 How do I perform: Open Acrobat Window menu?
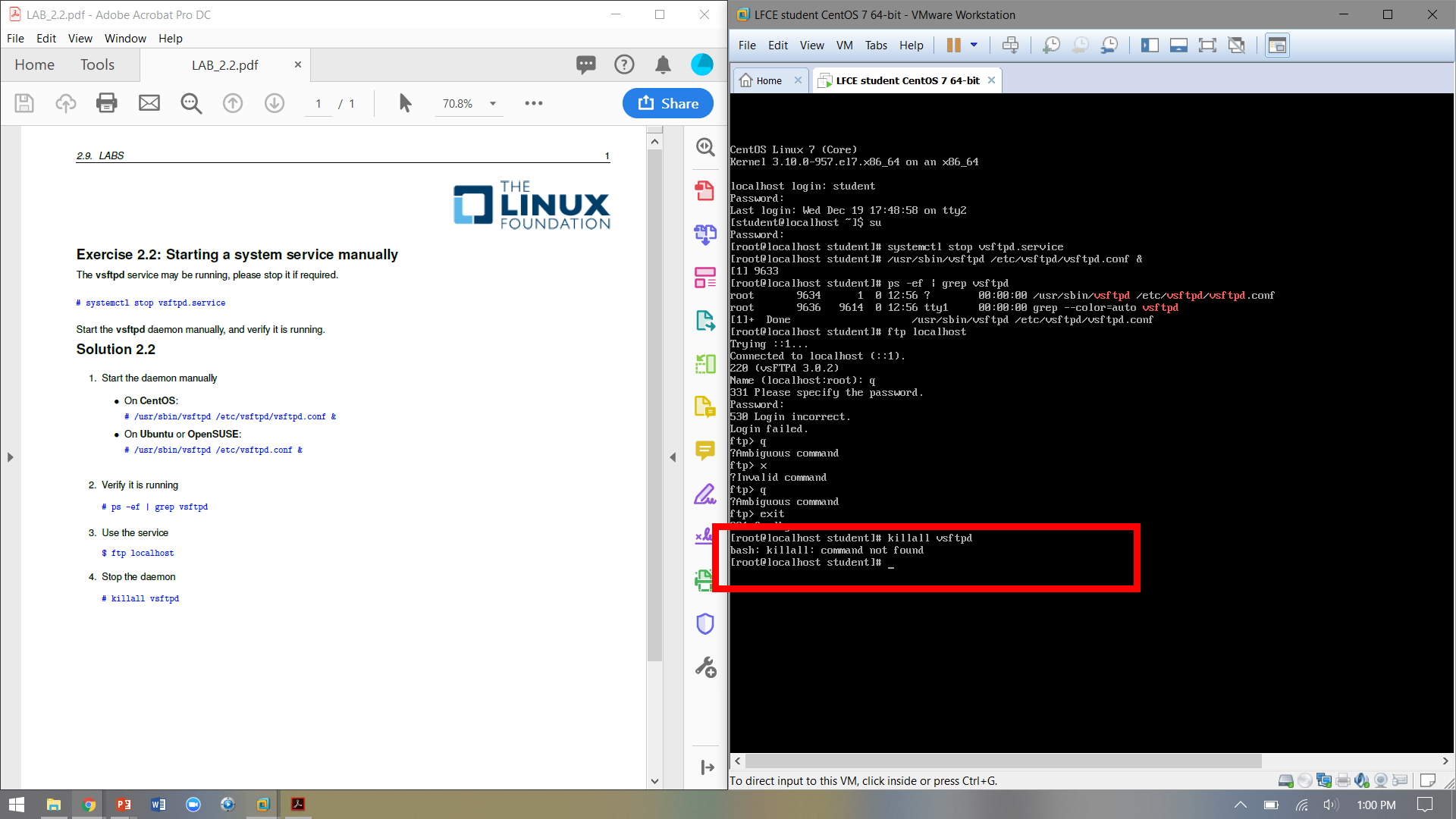pos(125,39)
